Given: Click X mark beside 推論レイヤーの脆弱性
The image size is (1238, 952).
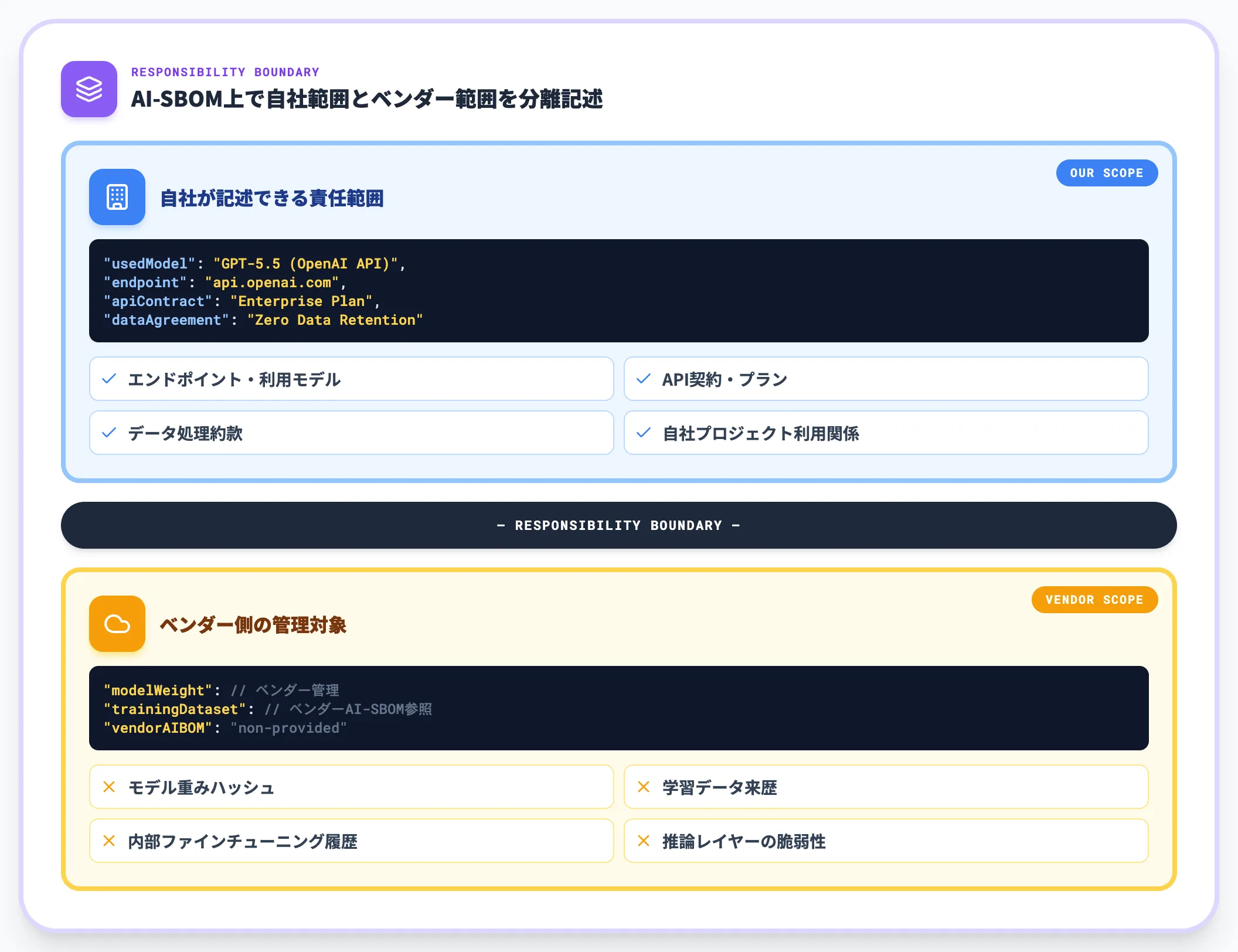Looking at the screenshot, I should click(644, 841).
